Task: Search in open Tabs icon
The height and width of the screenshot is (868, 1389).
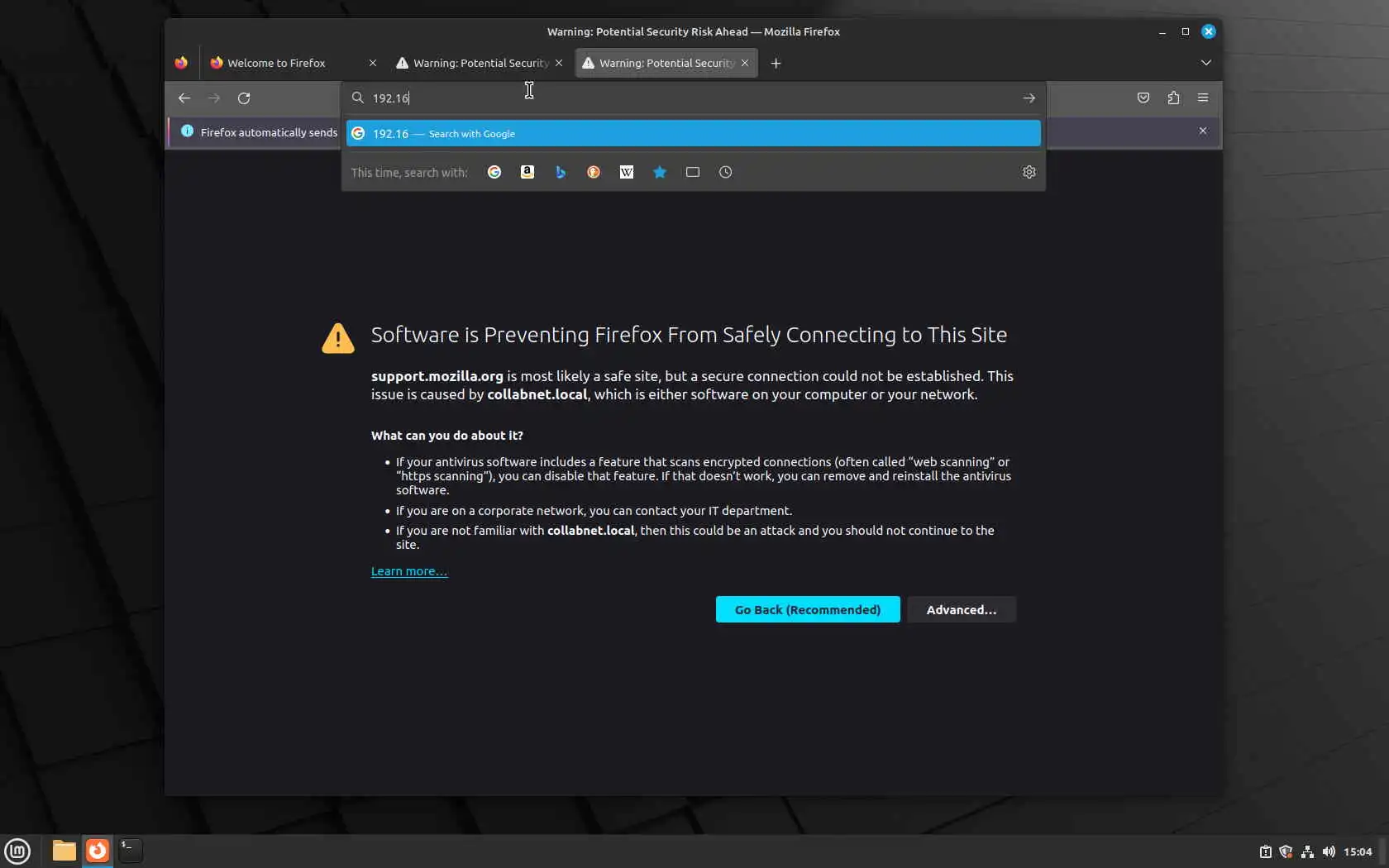Action: pos(693,172)
